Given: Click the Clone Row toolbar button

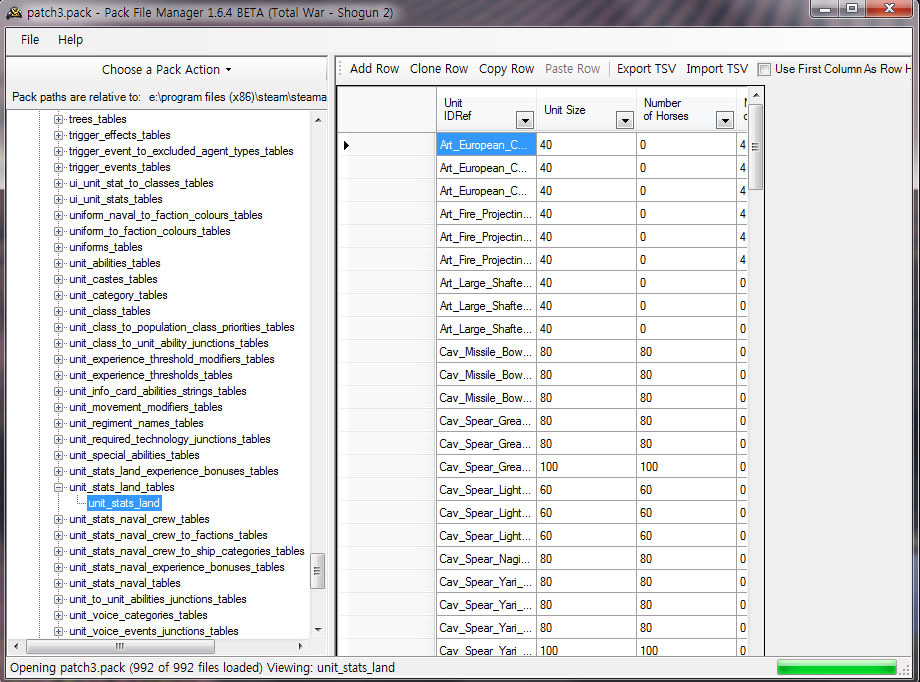Looking at the screenshot, I should [439, 69].
